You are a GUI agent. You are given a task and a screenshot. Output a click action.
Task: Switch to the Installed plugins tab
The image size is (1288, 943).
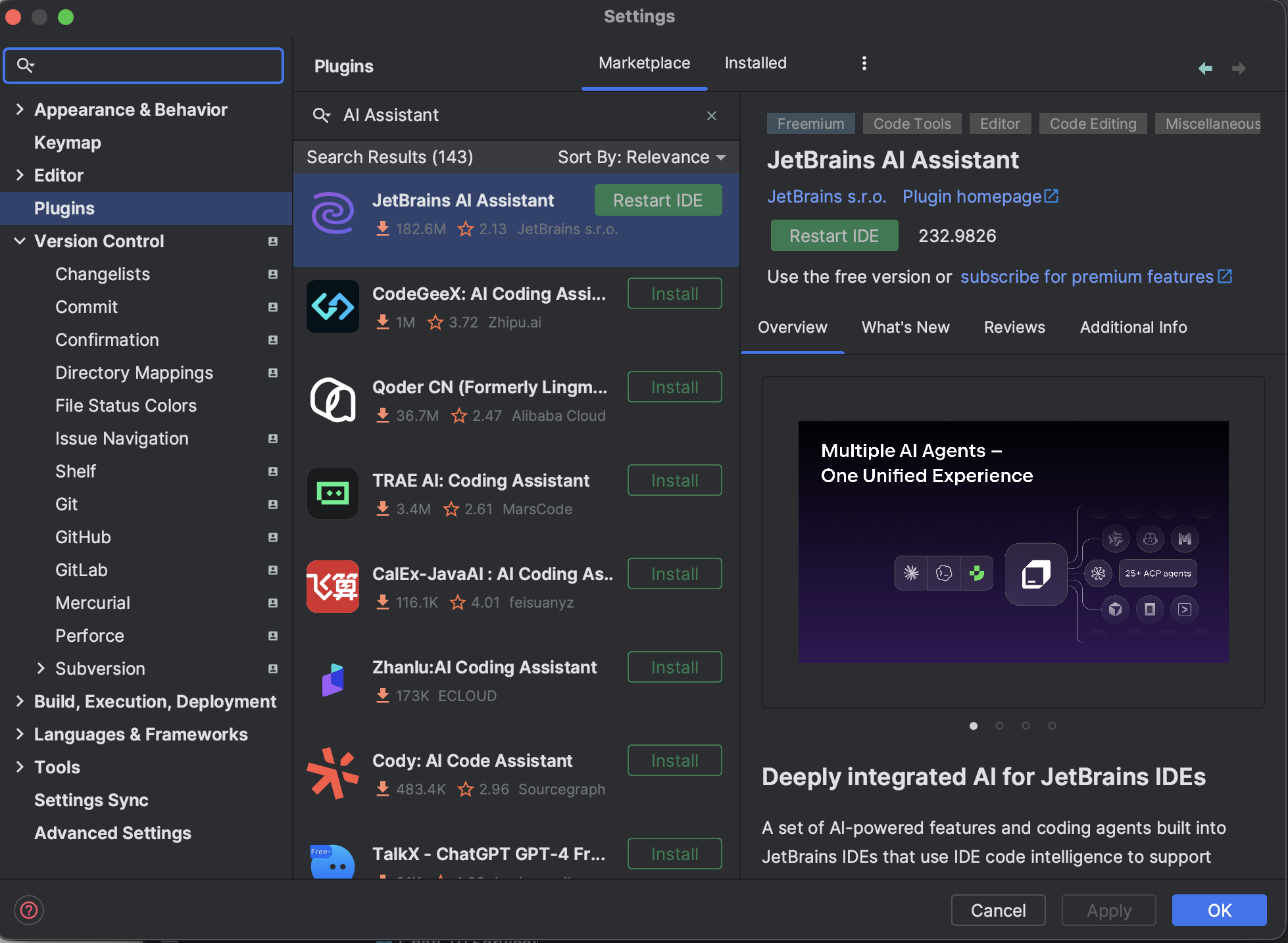click(755, 63)
